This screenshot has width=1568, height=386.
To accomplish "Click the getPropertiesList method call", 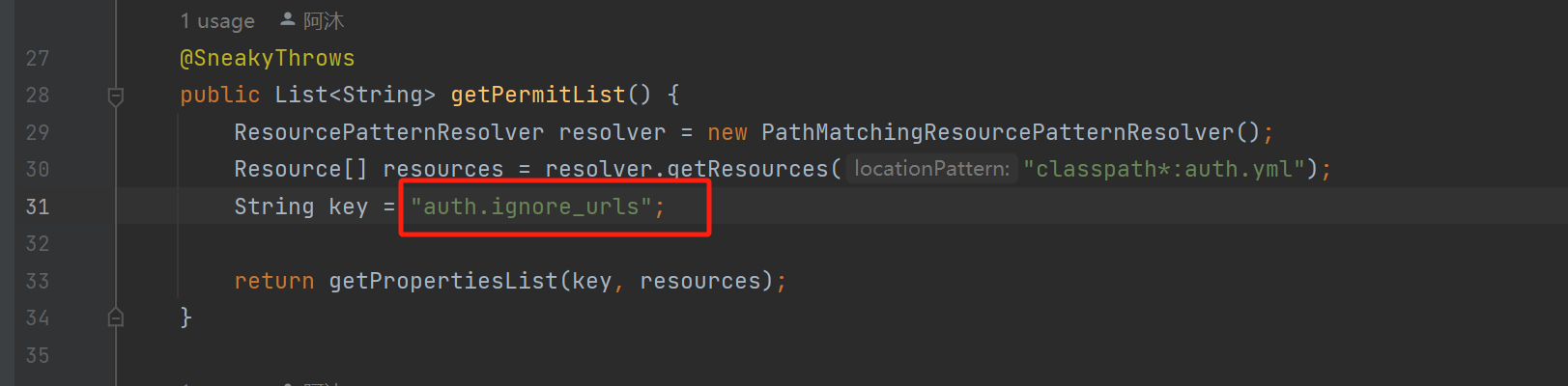I will tap(443, 281).
